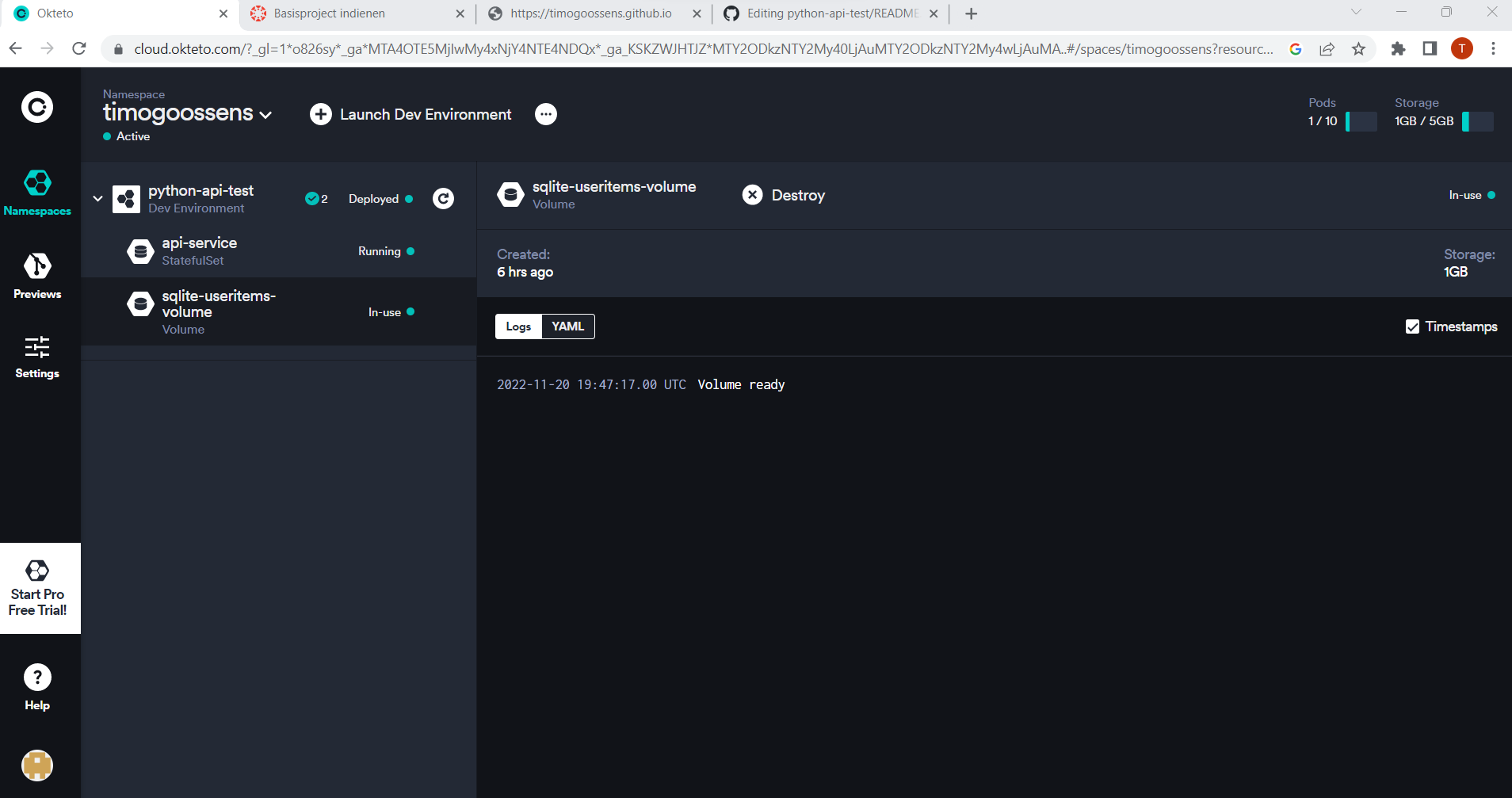Click api-service hexagon icon
1512x798 pixels.
click(140, 251)
